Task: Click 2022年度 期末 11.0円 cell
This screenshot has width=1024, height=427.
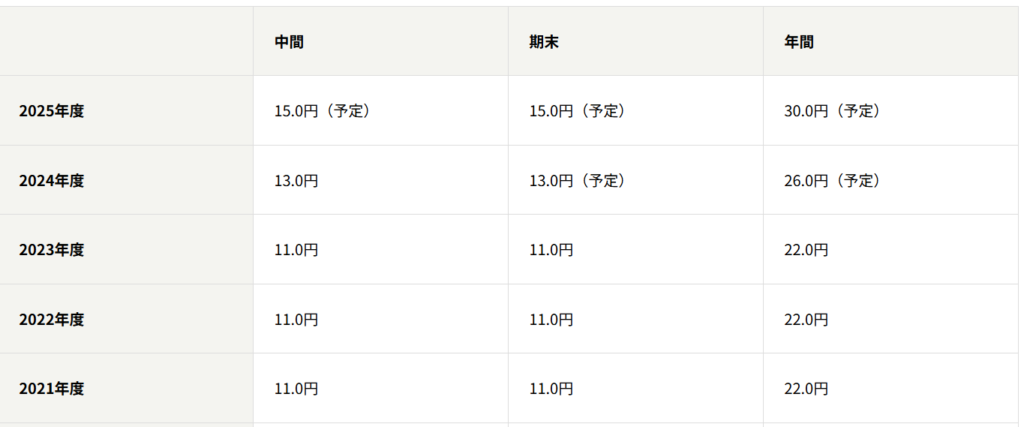Action: (552, 320)
